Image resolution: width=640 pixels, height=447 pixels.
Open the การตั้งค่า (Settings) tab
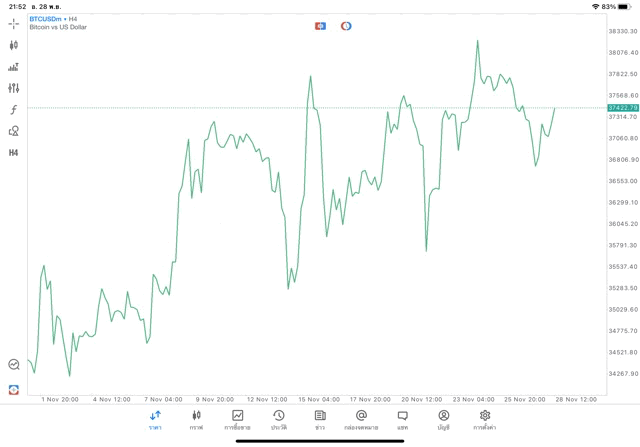click(x=485, y=419)
